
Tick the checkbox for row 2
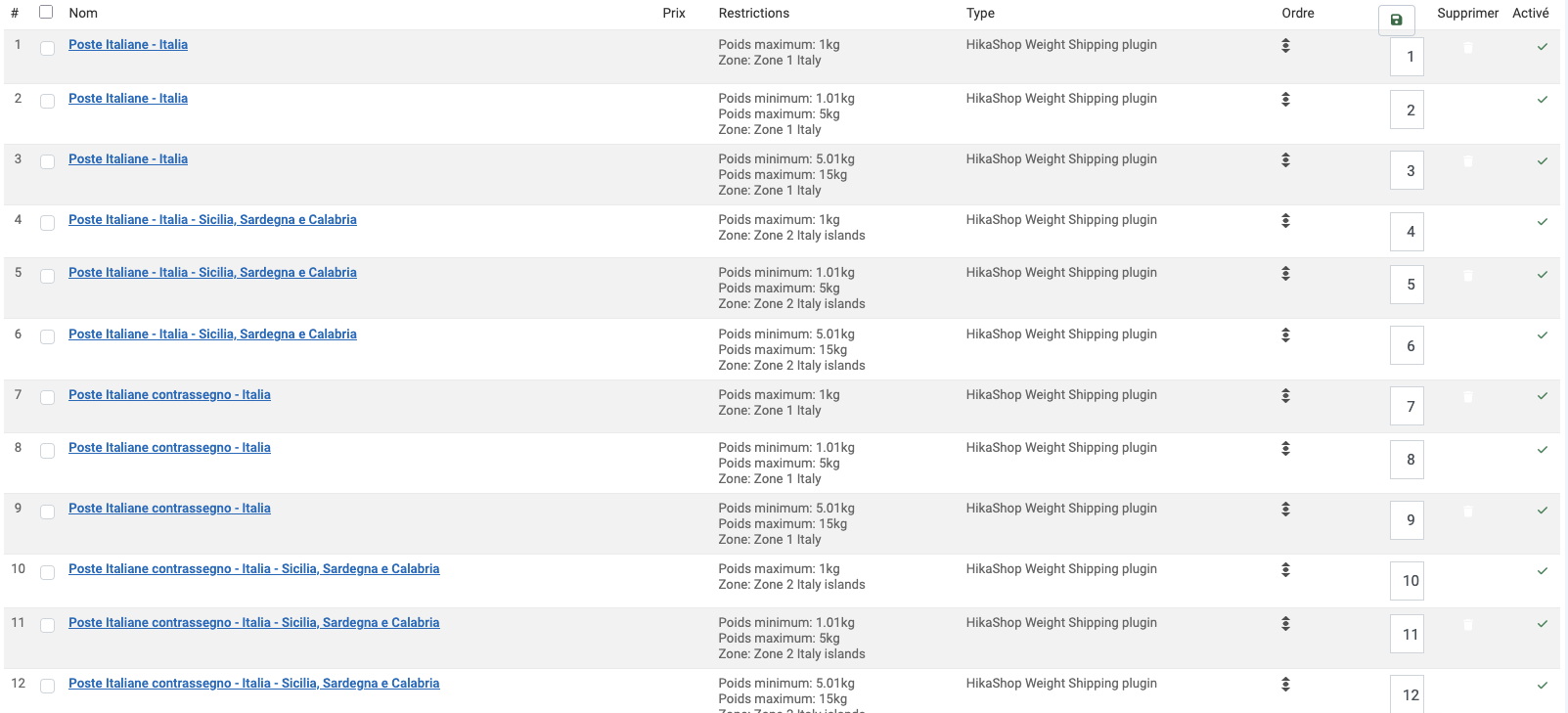point(47,102)
